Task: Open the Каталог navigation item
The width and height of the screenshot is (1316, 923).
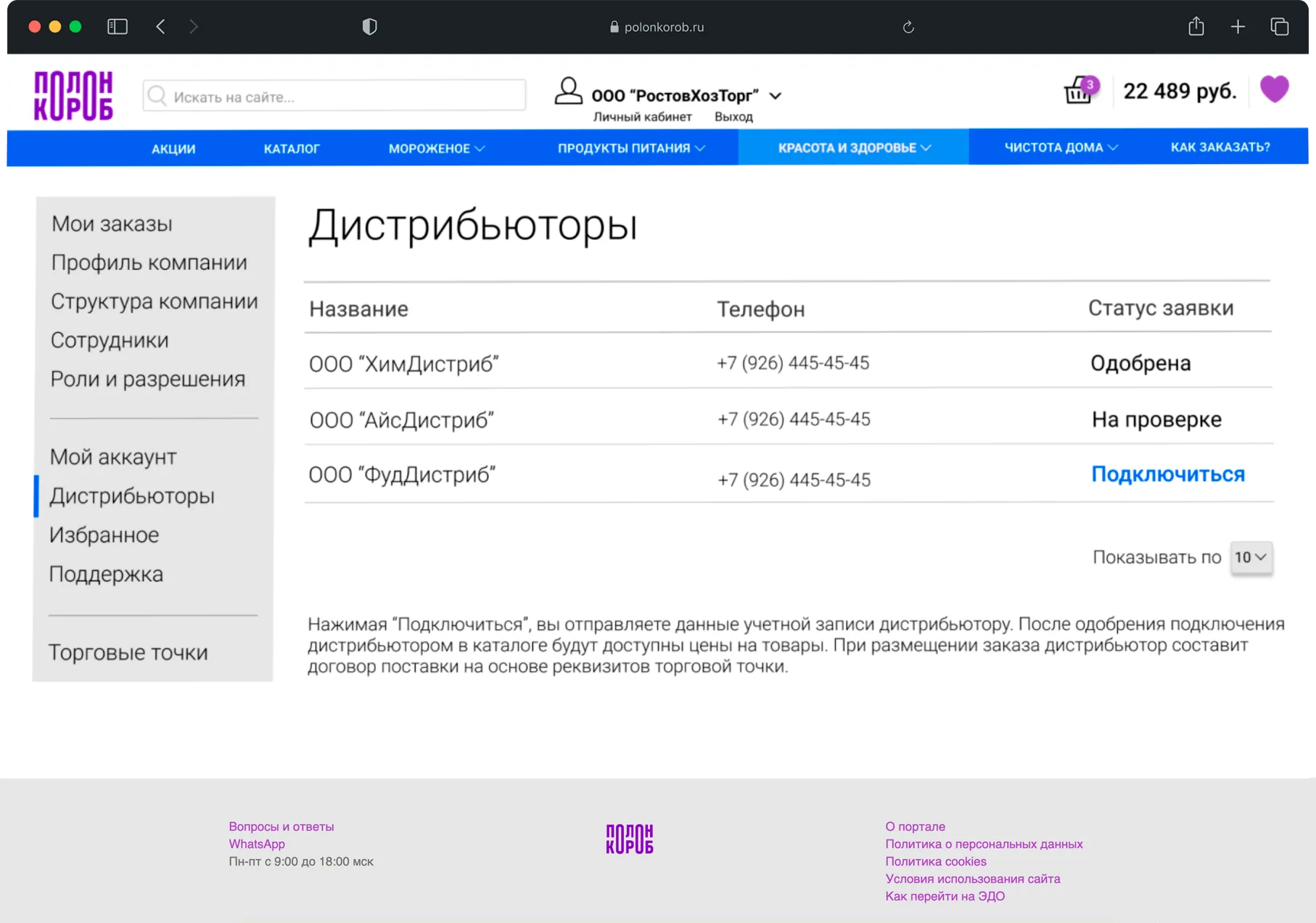Action: (292, 148)
